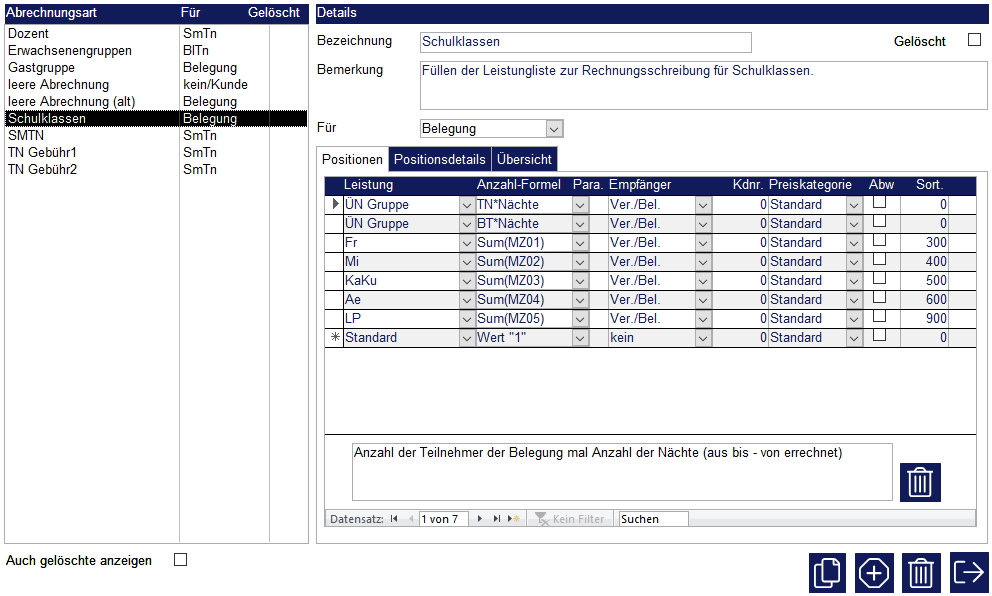Image resolution: width=992 pixels, height=596 pixels.
Task: Select 'Gastgruppe' in Abrechnungsart list
Action: (x=41, y=68)
